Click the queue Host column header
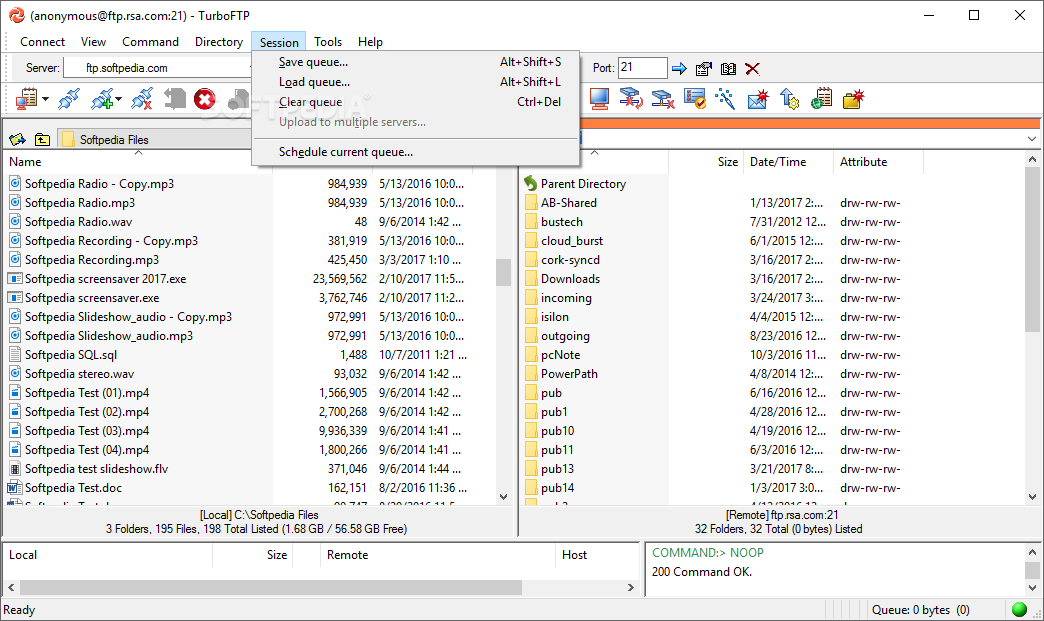This screenshot has width=1044, height=621. (x=597, y=555)
